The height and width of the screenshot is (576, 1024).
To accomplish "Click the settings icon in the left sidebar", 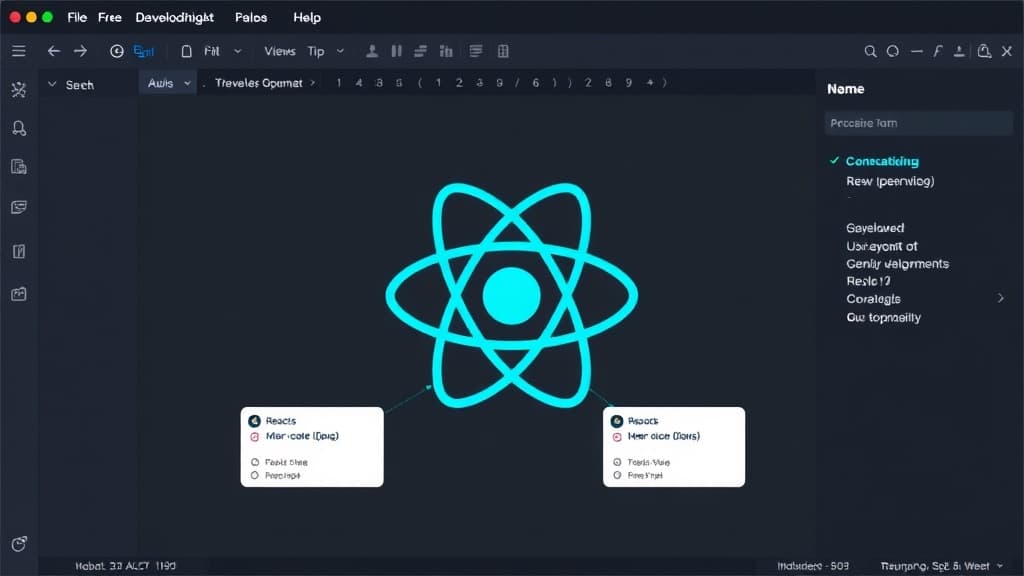I will 18,89.
